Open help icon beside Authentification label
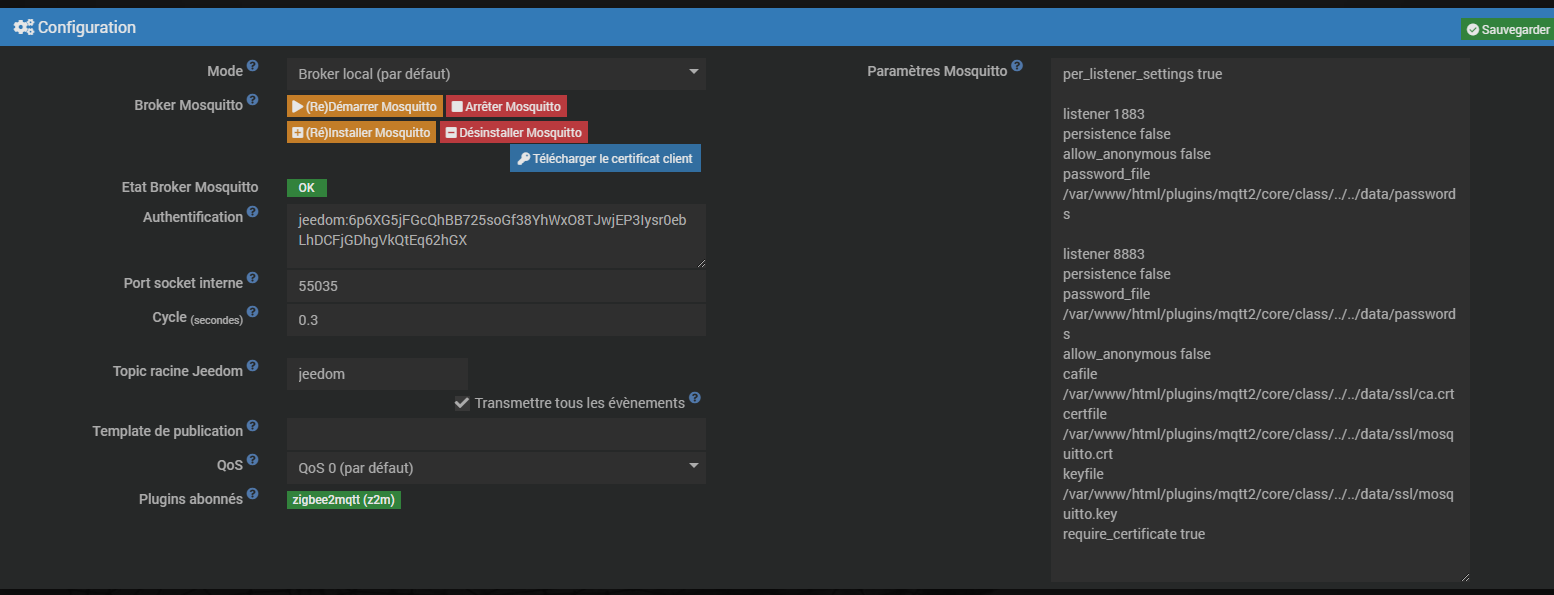The height and width of the screenshot is (595, 1554). pos(253,212)
